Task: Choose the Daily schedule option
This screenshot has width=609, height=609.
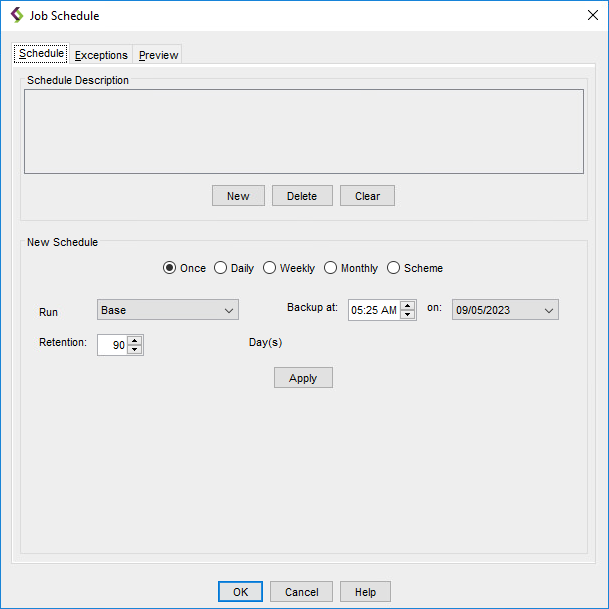Action: (220, 268)
